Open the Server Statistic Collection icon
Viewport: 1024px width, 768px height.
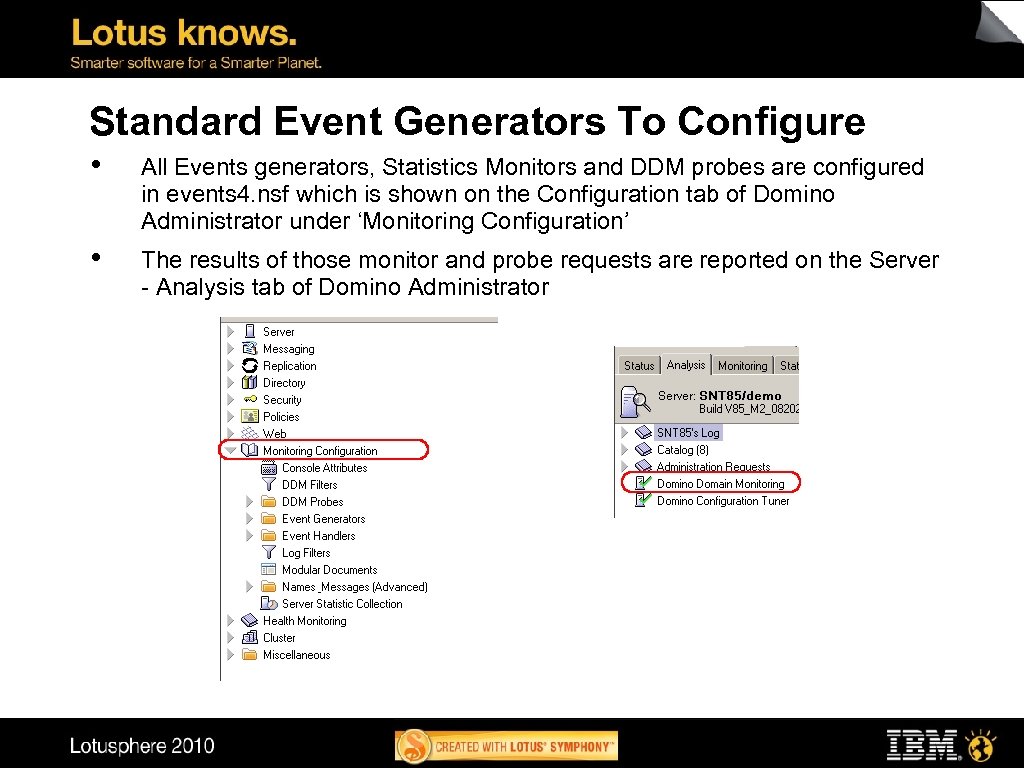pos(268,604)
